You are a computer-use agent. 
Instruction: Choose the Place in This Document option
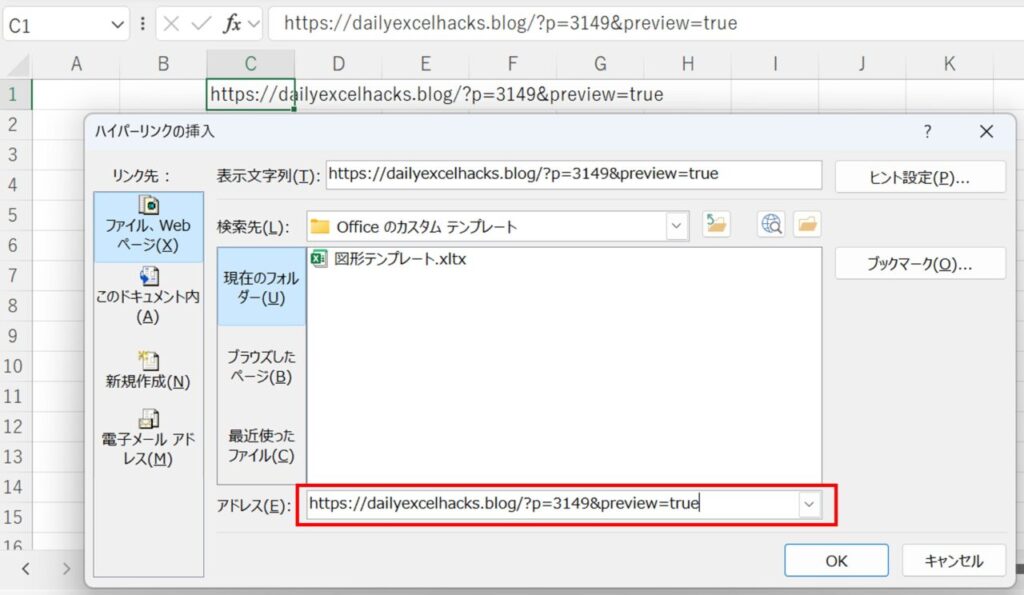point(148,295)
